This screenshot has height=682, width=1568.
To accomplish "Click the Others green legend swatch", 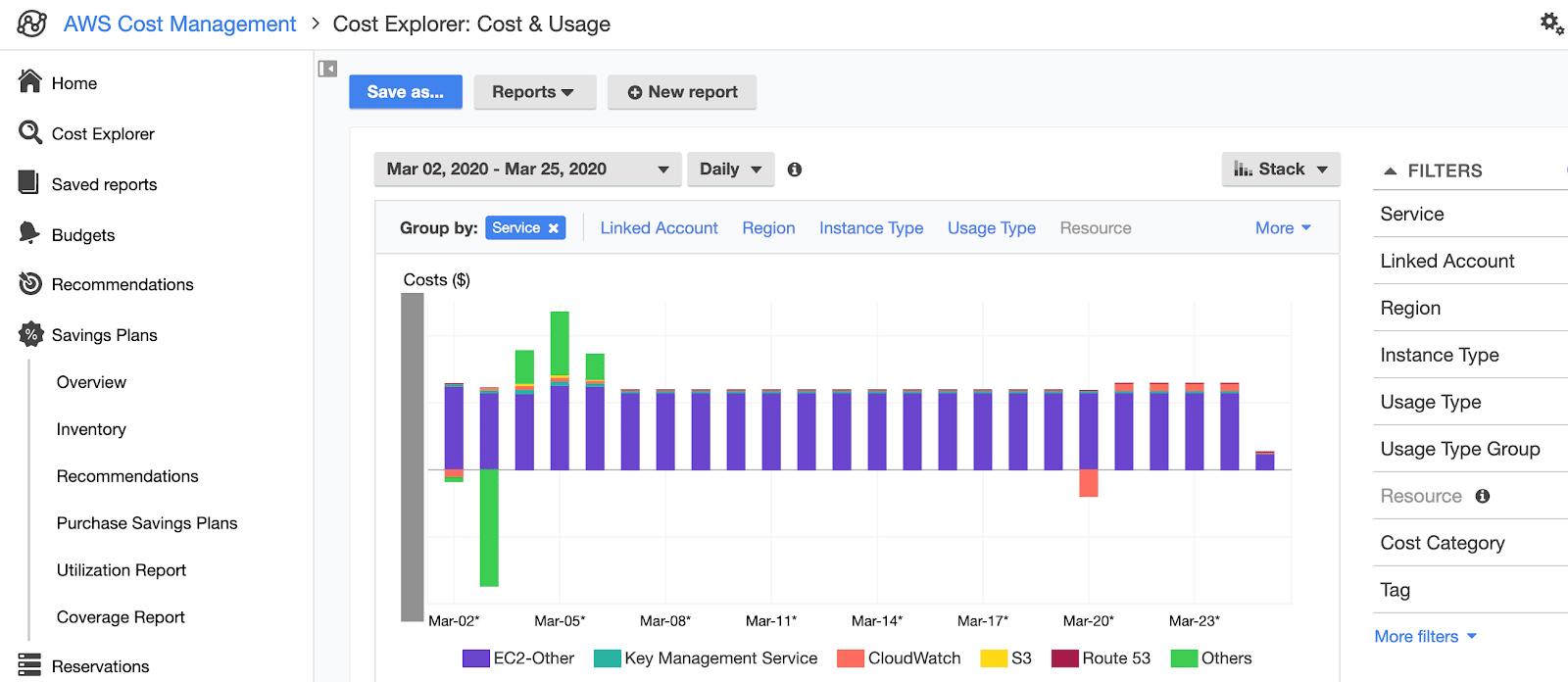I will 1185,658.
